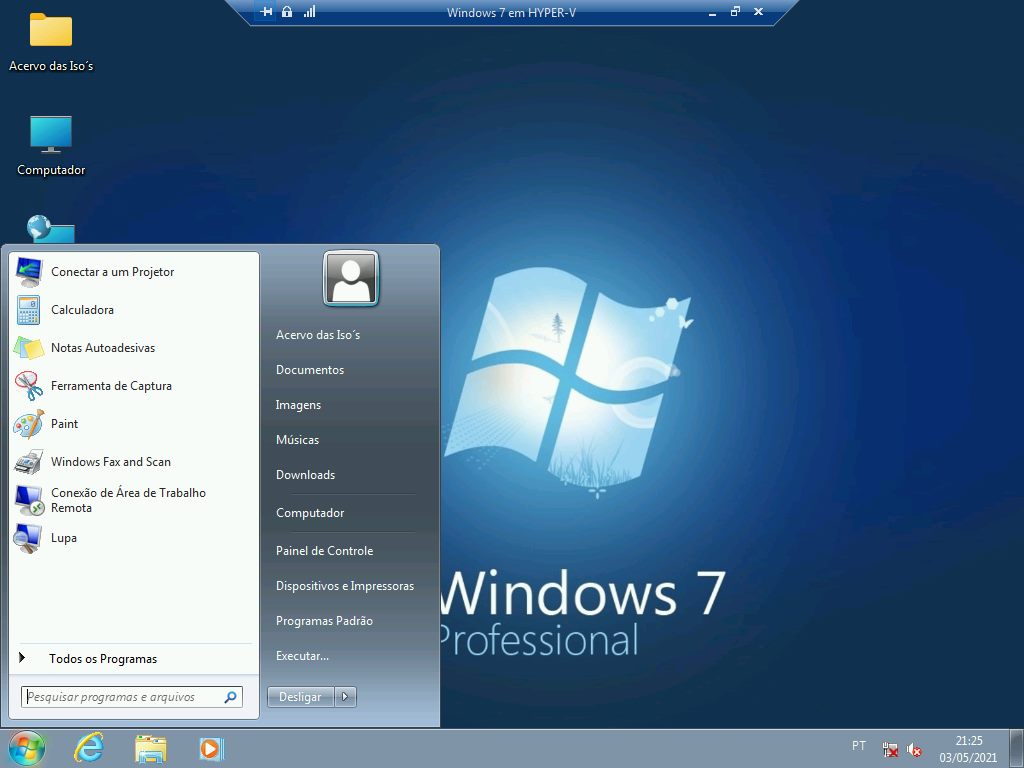Open Dispositivos e Impressoras
The image size is (1024, 768).
tap(344, 586)
